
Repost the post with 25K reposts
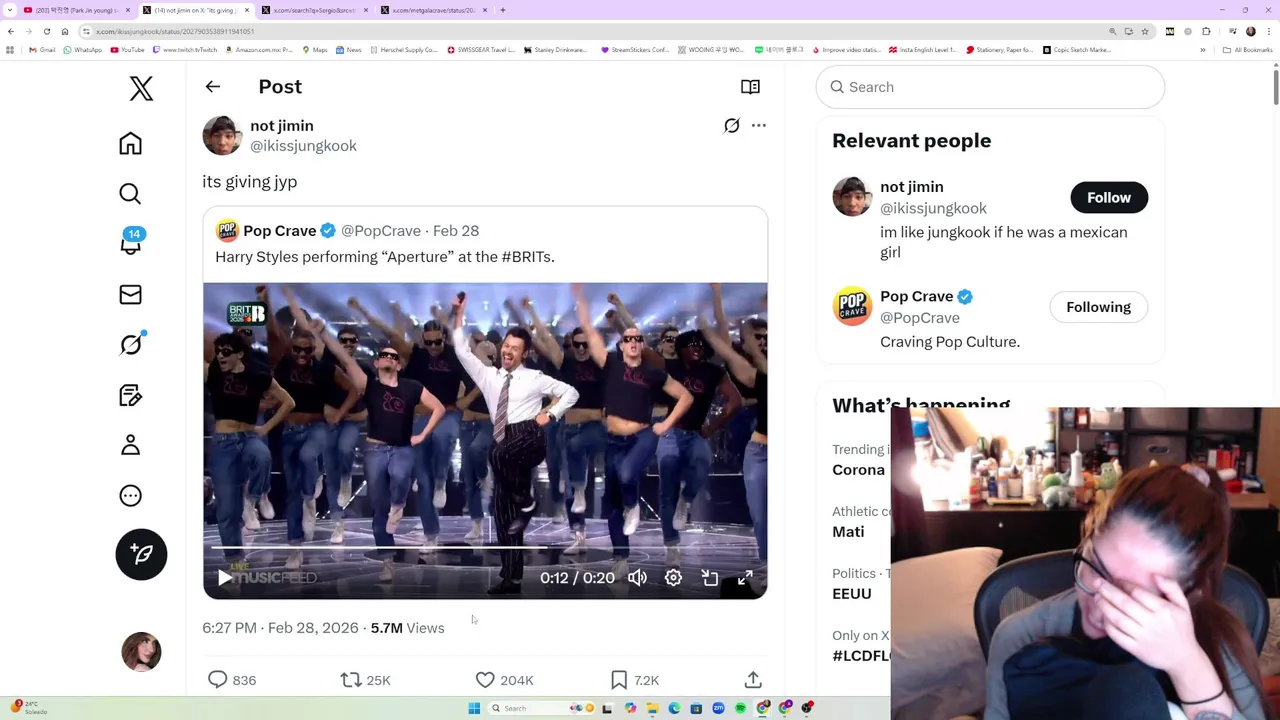[x=365, y=680]
